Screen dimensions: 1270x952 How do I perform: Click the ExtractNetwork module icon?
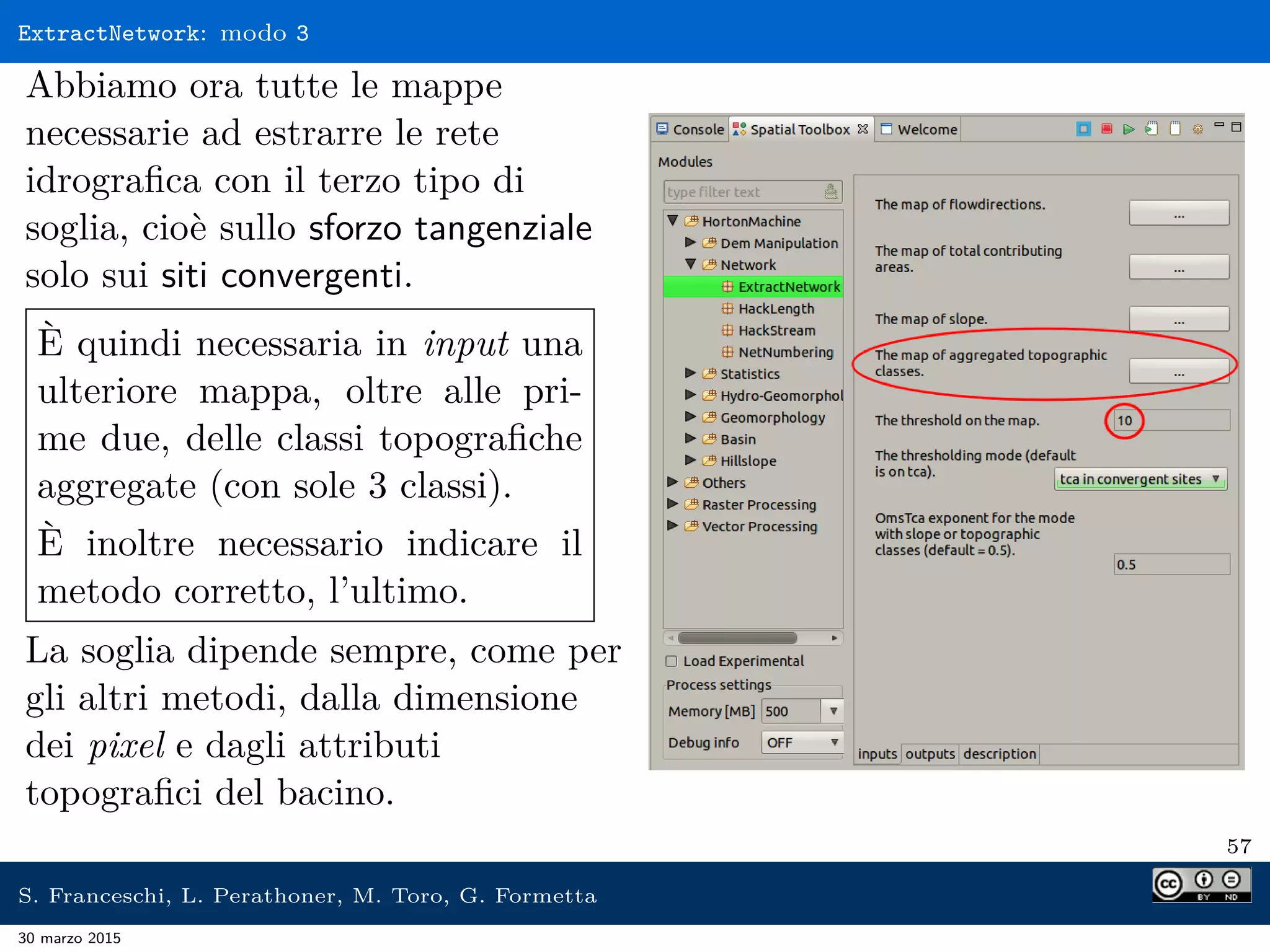(x=727, y=286)
